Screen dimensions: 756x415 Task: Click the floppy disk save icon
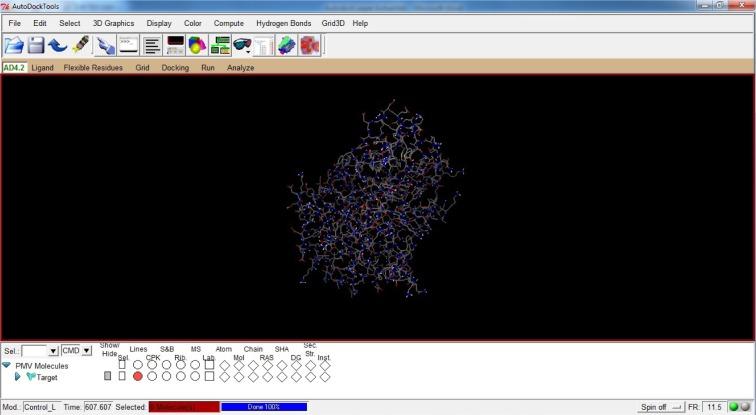36,45
